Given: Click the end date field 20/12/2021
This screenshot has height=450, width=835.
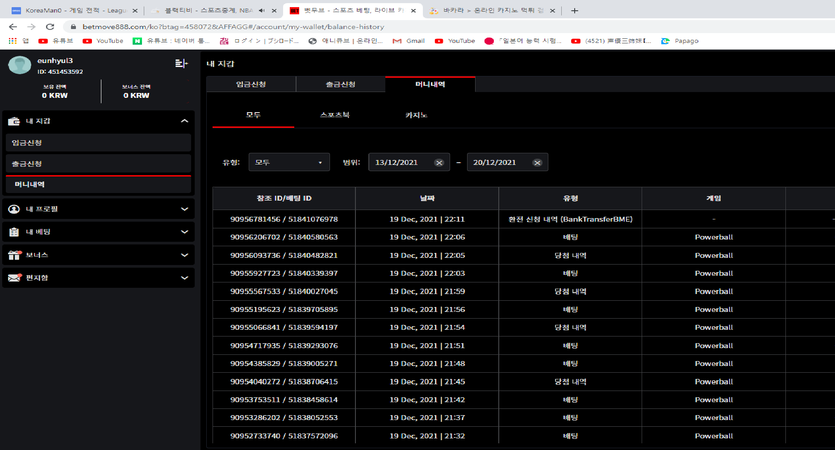Looking at the screenshot, I should tap(507, 162).
